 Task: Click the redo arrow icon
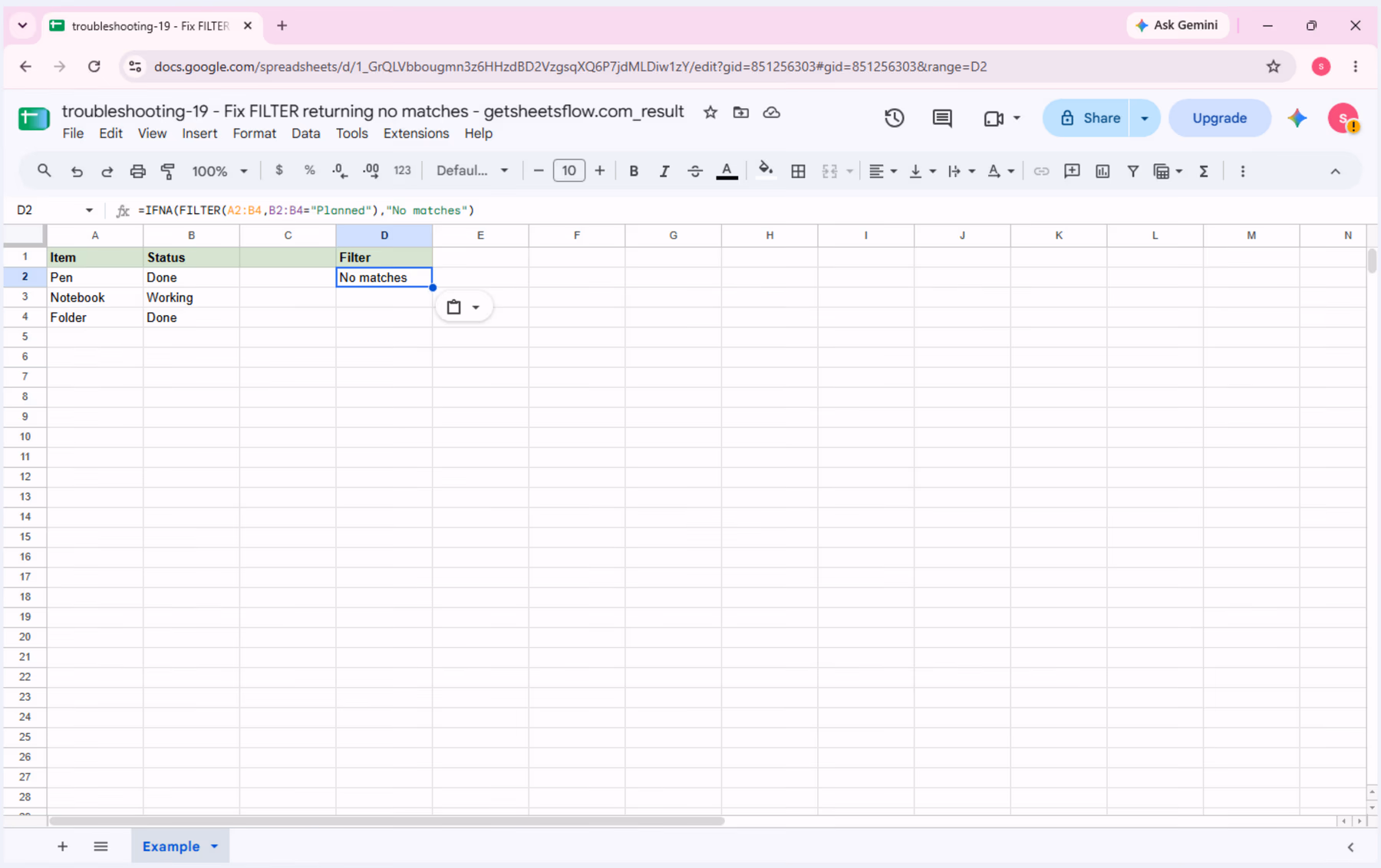pyautogui.click(x=107, y=171)
